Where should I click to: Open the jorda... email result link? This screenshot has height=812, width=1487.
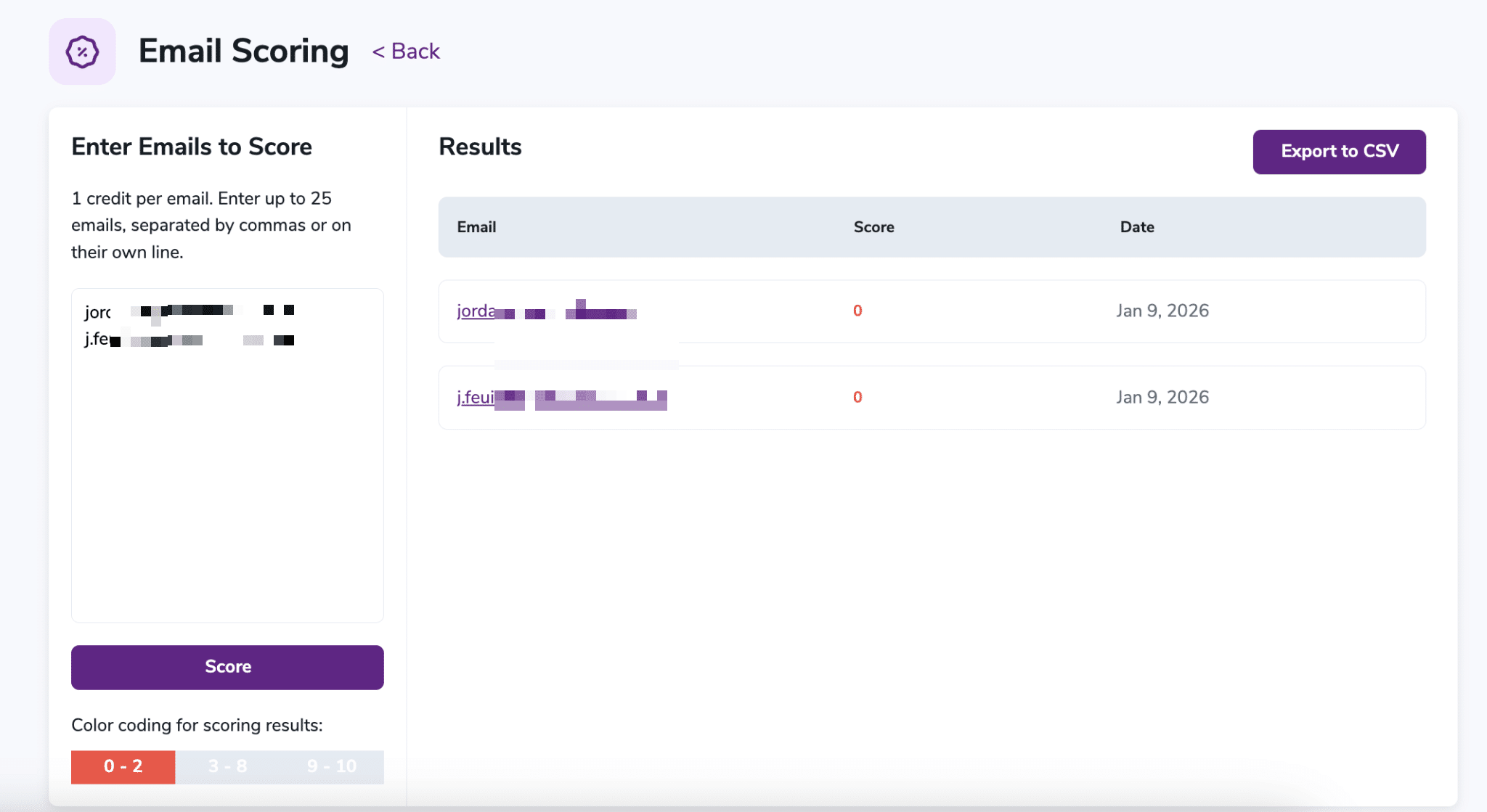click(x=547, y=311)
